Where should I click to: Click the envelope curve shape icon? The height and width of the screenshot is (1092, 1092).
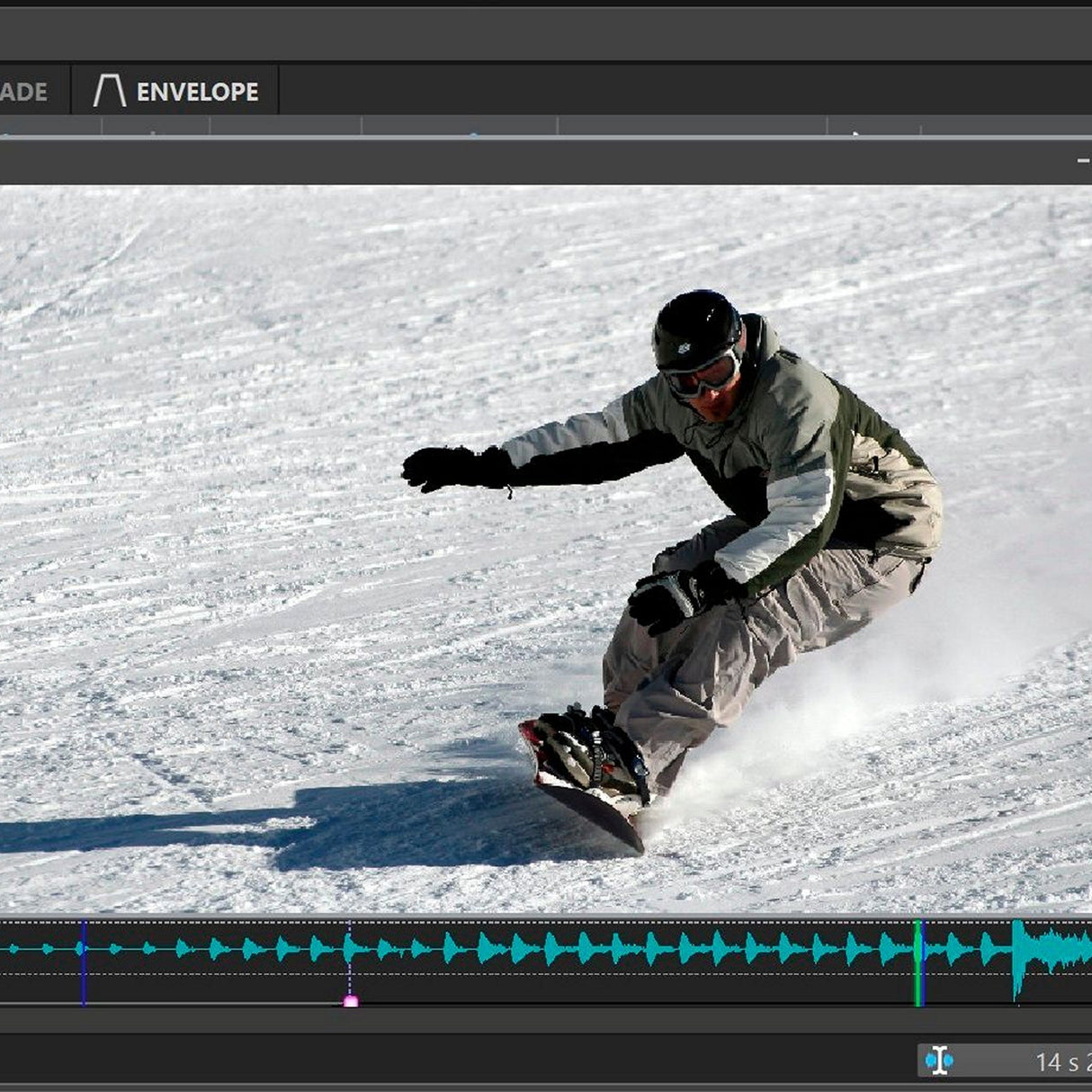pyautogui.click(x=110, y=91)
